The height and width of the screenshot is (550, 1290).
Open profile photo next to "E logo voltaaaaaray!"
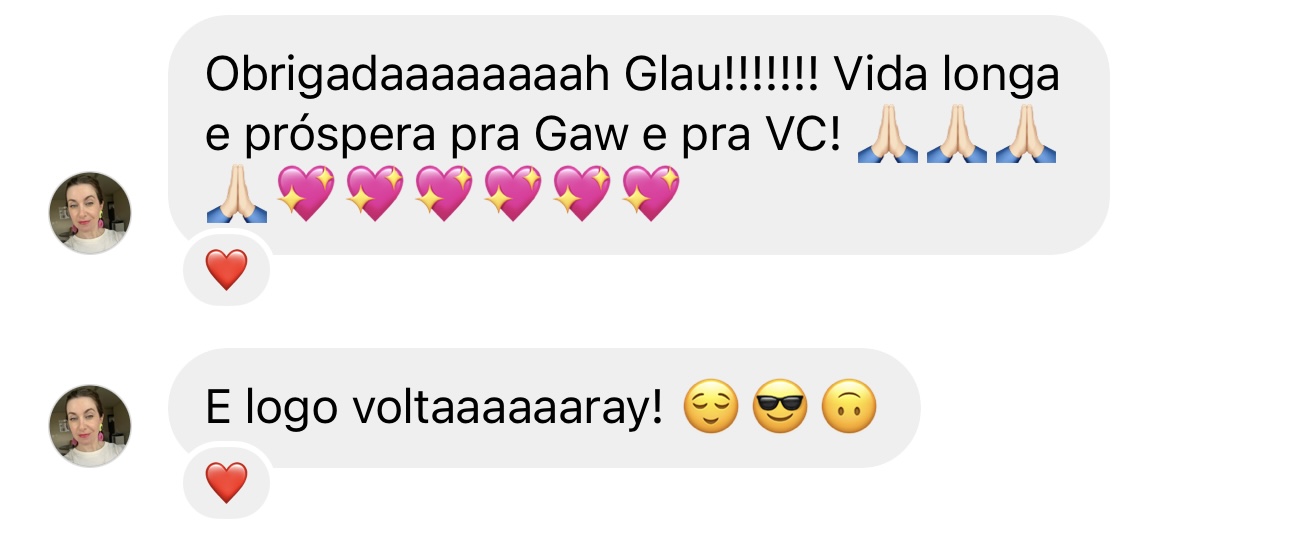(x=90, y=427)
